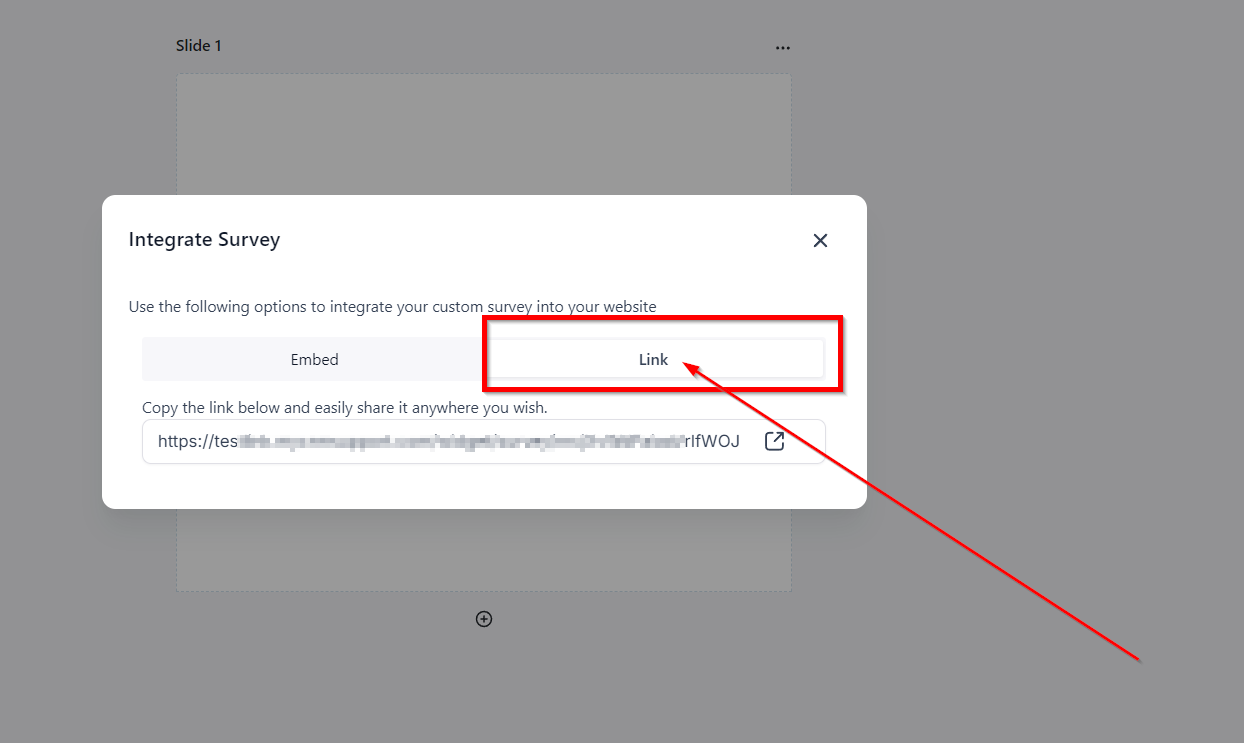Image resolution: width=1244 pixels, height=743 pixels.
Task: Click the 'Copy the link below' instruction text
Action: pyautogui.click(x=345, y=408)
